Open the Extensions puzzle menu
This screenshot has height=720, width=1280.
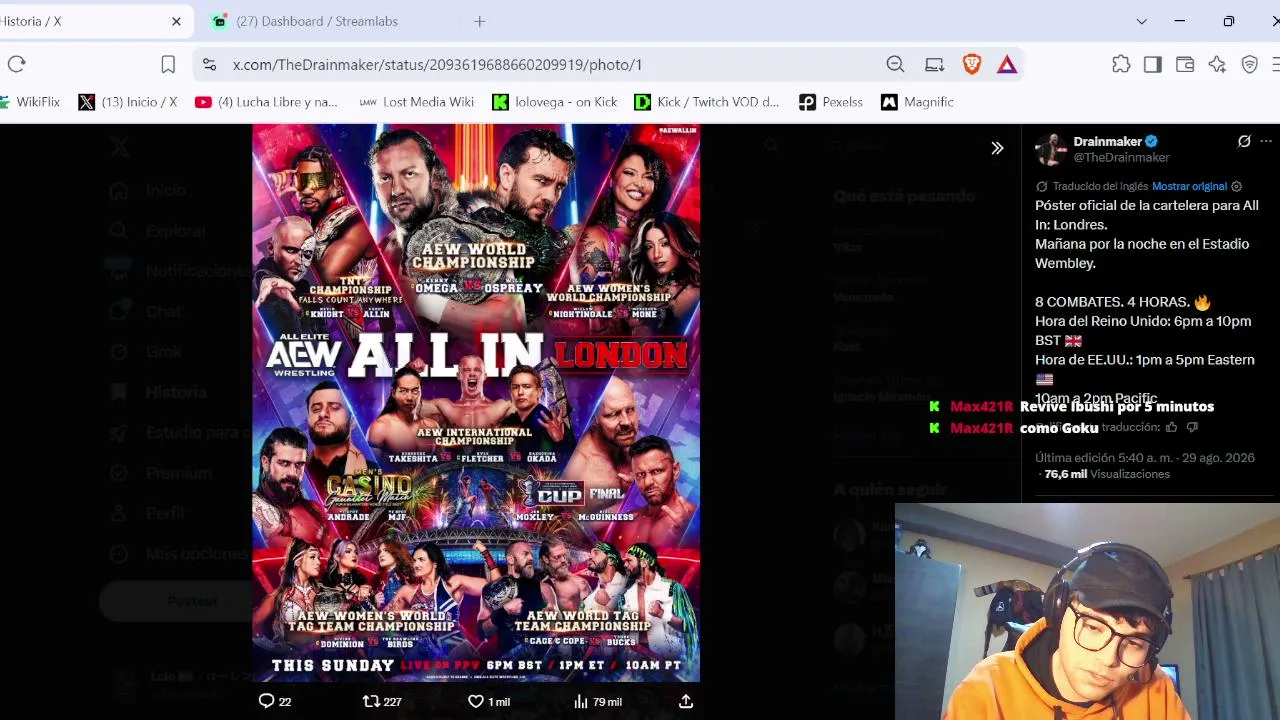pos(1121,64)
